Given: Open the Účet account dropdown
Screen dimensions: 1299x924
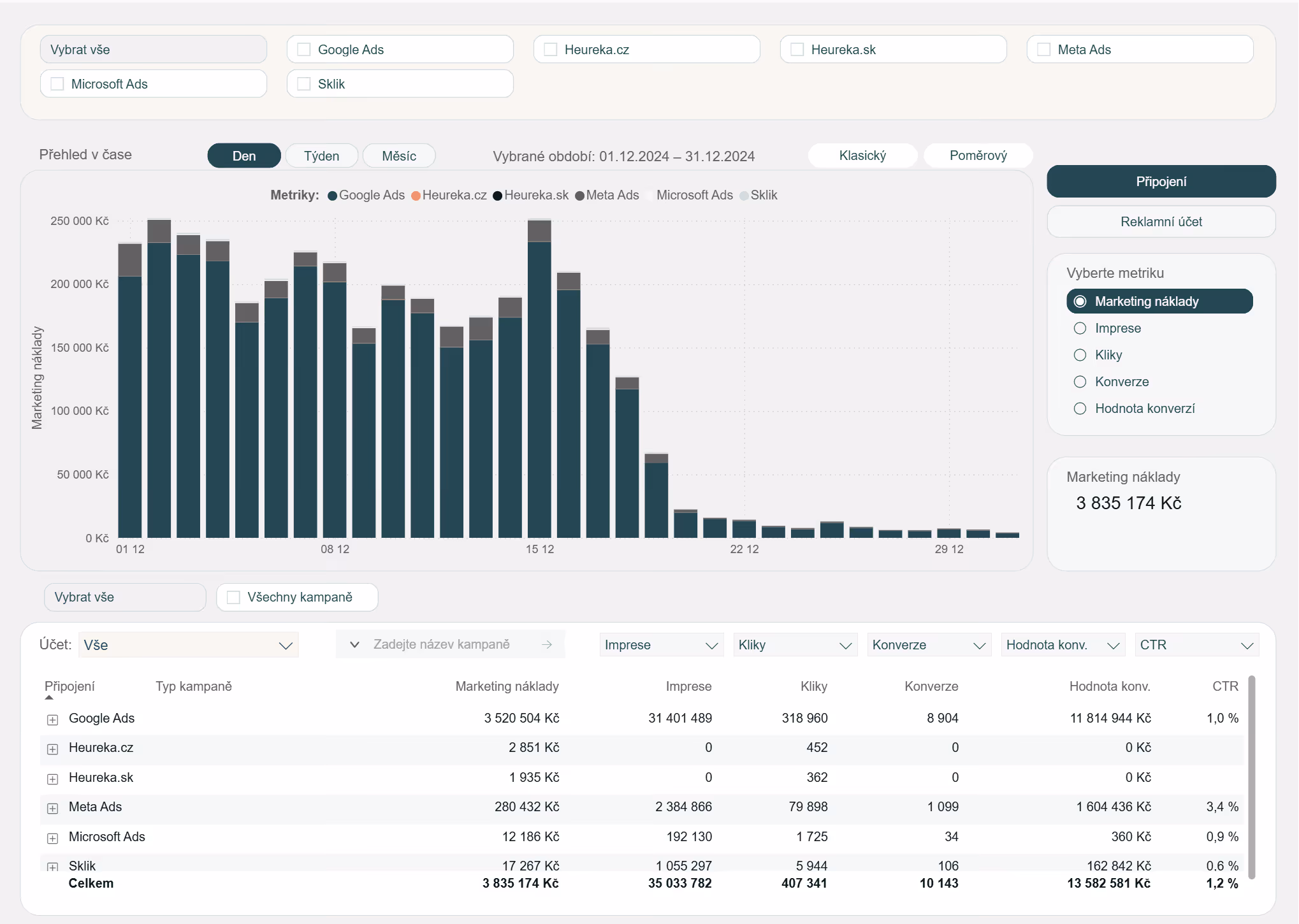Looking at the screenshot, I should click(189, 645).
